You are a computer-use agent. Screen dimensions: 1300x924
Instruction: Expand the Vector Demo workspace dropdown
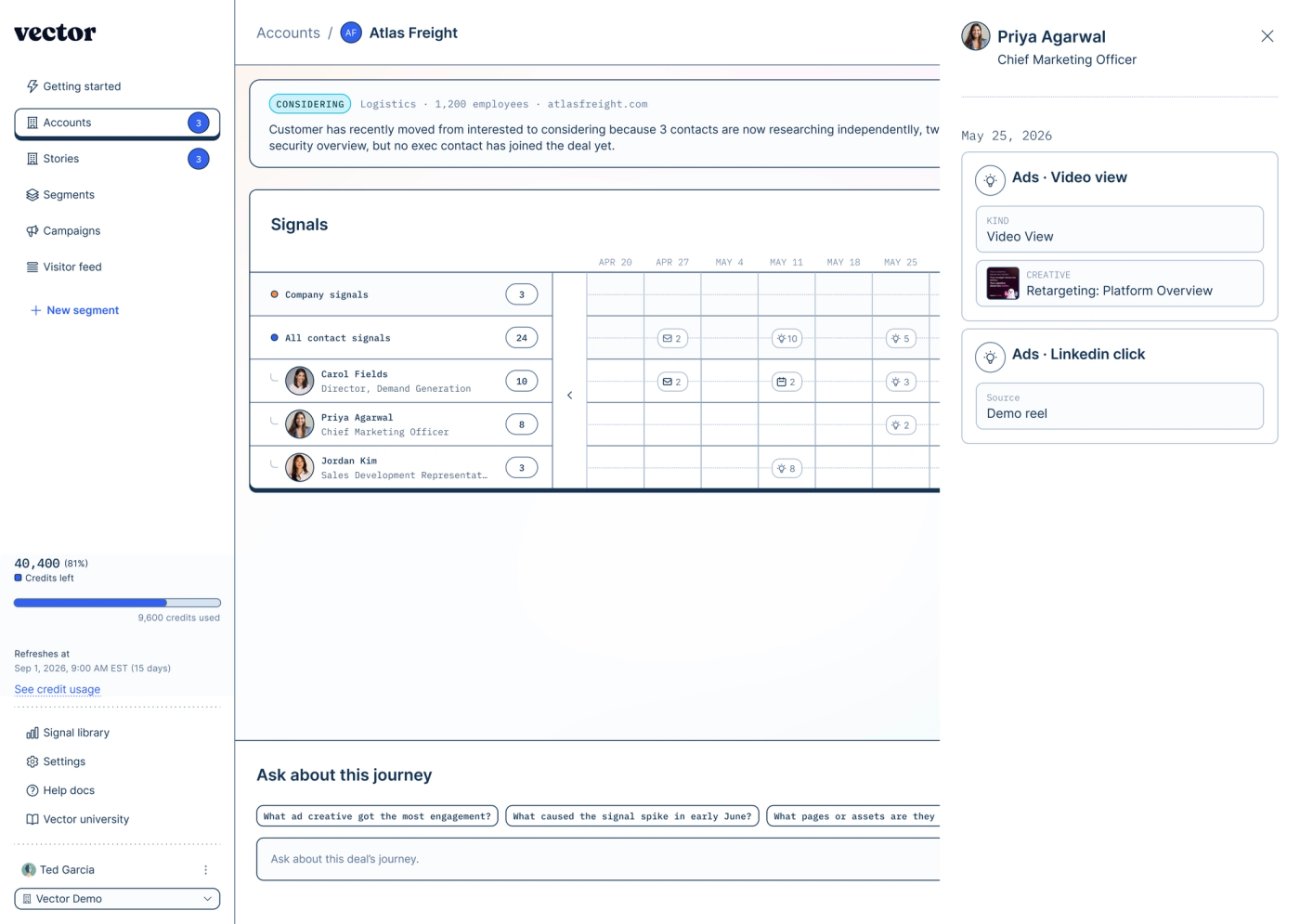coord(117,899)
